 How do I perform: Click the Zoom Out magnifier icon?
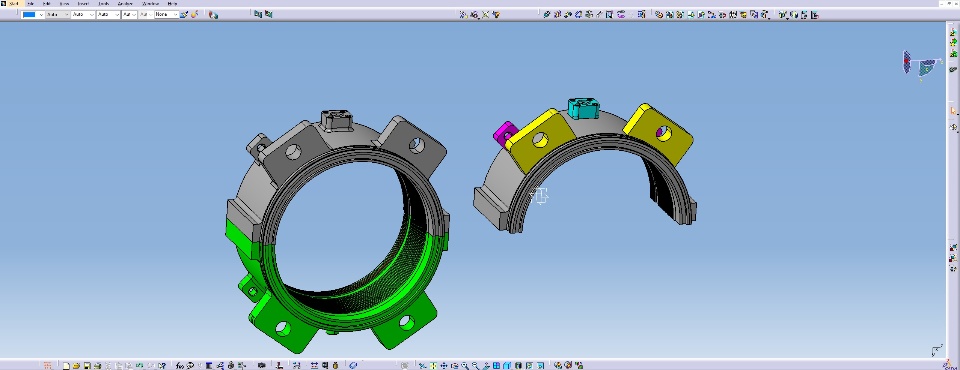pyautogui.click(x=475, y=366)
